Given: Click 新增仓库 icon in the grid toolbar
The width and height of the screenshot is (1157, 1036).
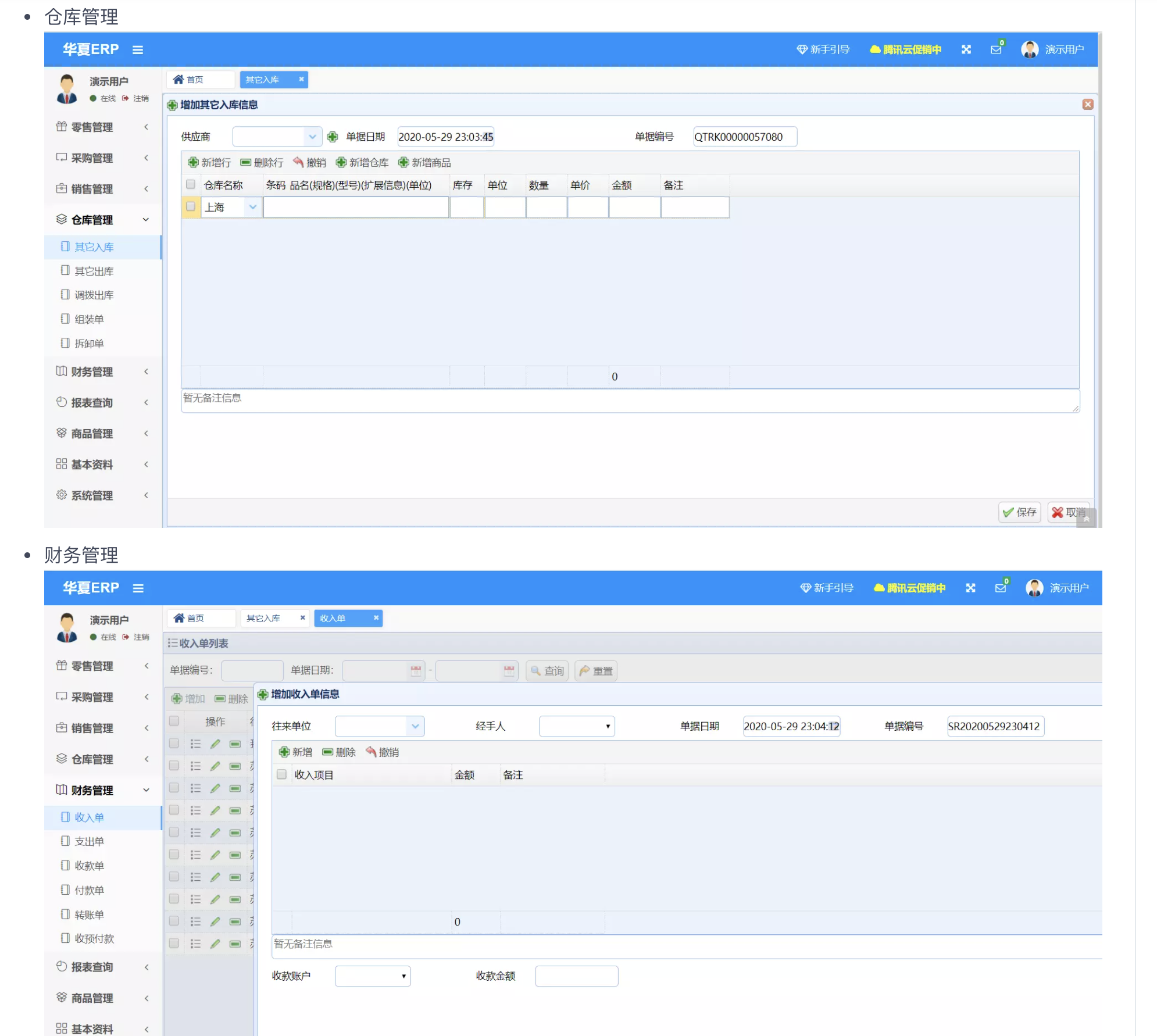Looking at the screenshot, I should [x=341, y=162].
